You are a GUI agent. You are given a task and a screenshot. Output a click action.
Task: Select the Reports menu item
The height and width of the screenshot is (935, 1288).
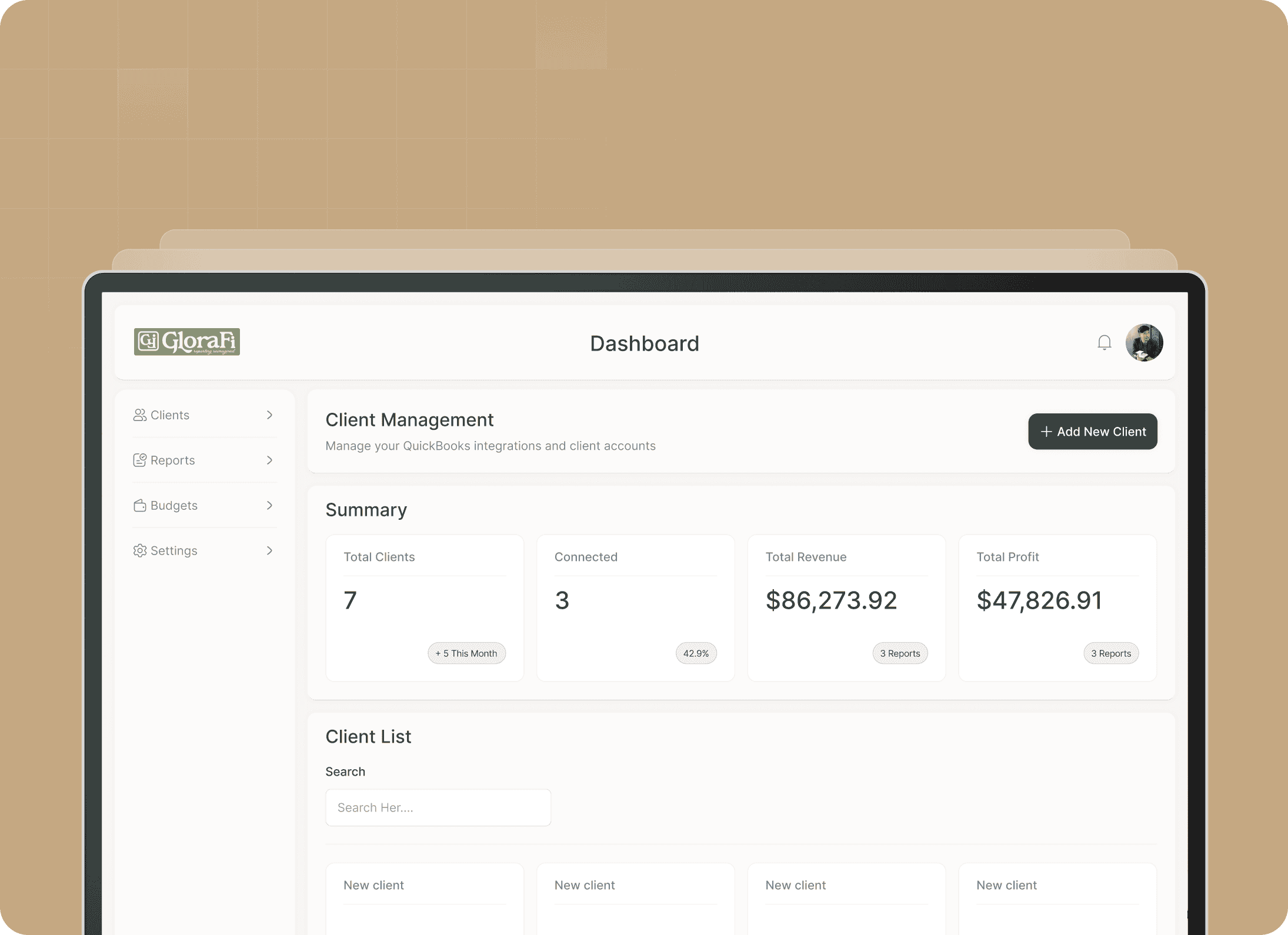(172, 460)
